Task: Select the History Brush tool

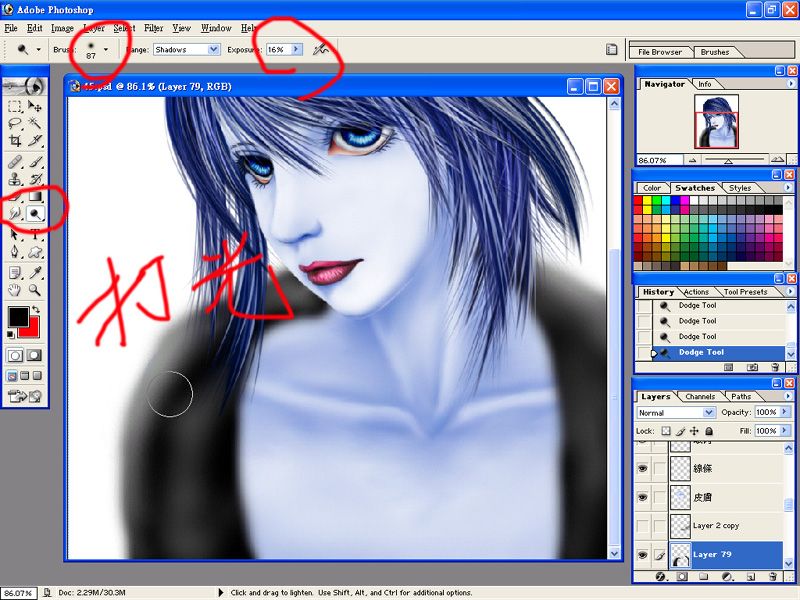Action: pos(35,179)
